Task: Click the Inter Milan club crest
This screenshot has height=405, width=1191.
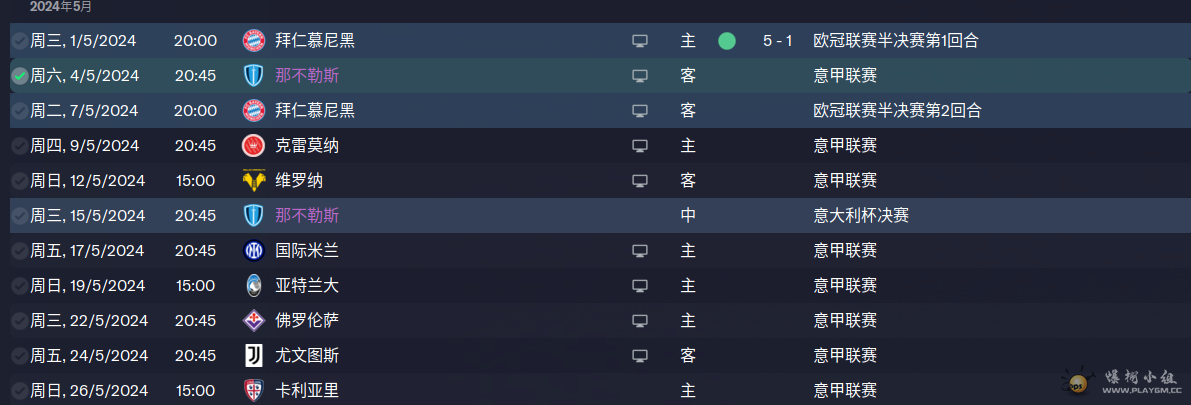Action: tap(253, 251)
